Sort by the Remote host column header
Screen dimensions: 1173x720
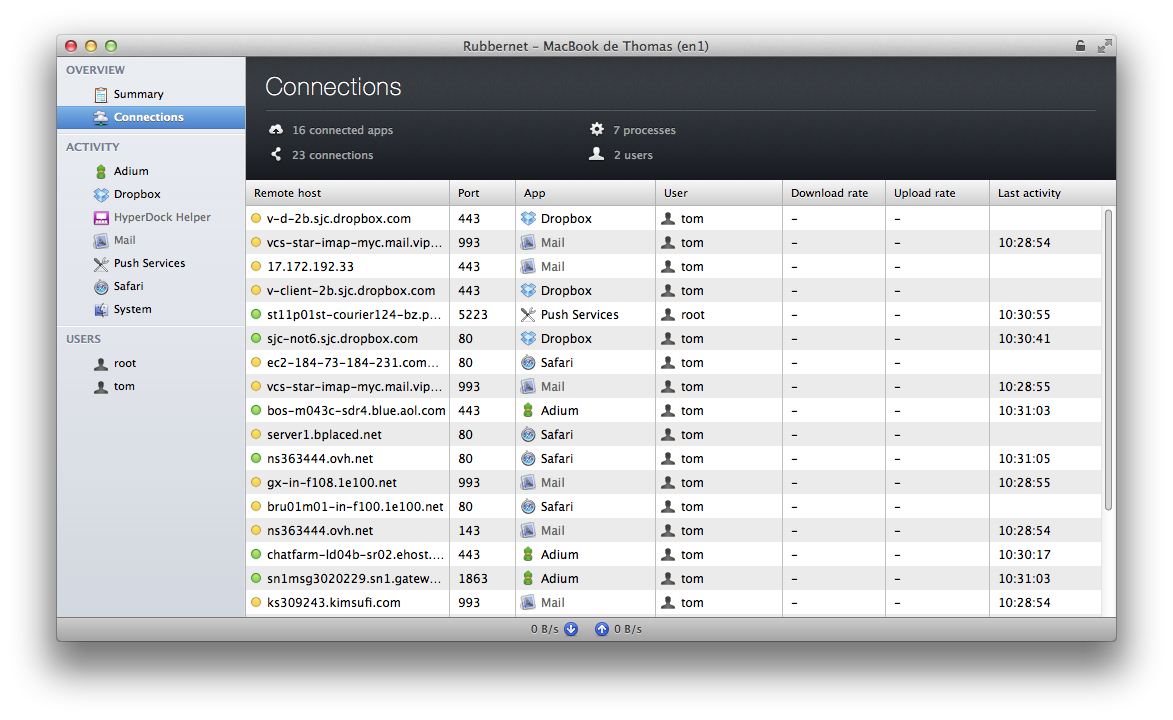tap(348, 193)
